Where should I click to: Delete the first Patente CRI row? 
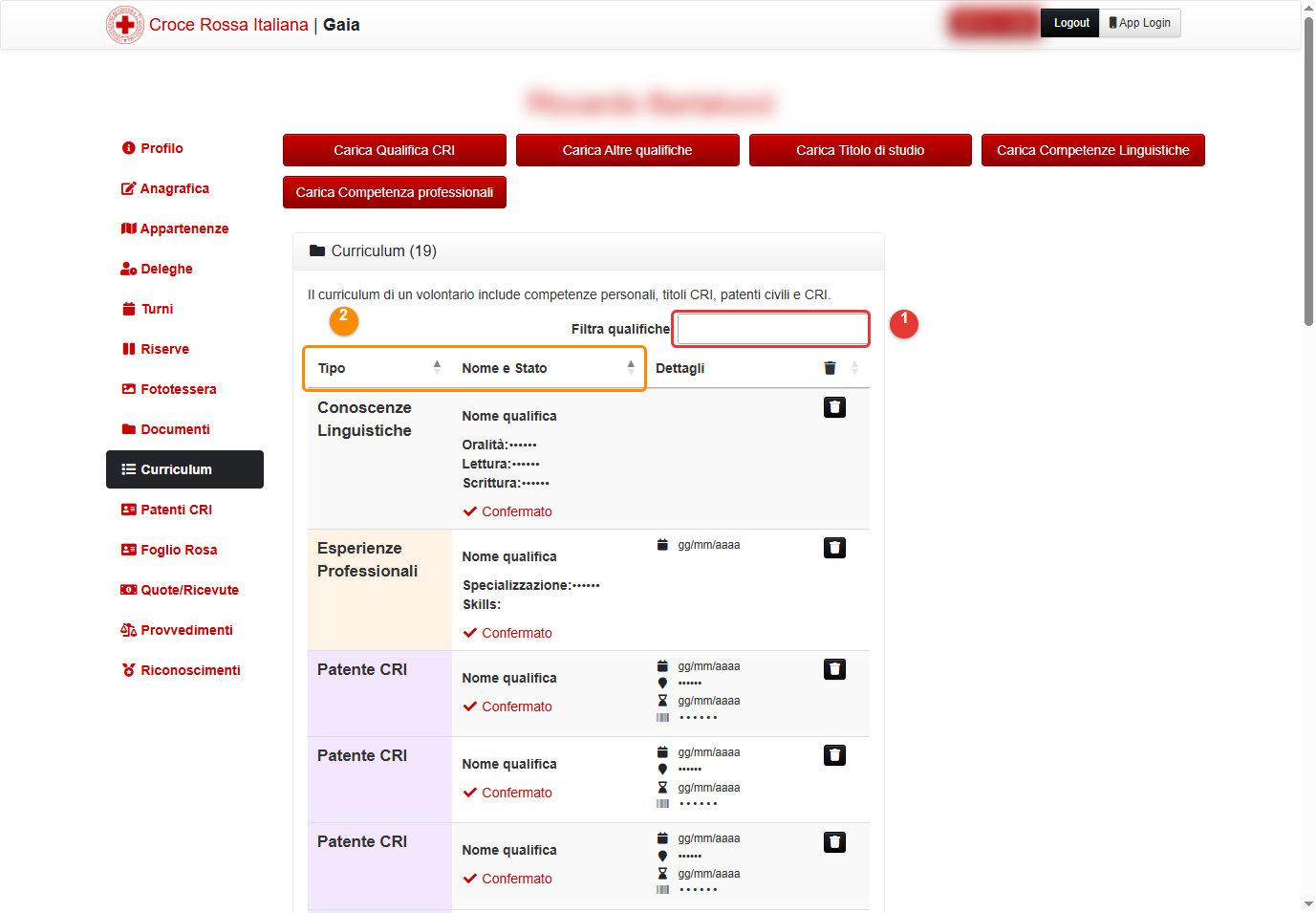coord(834,669)
